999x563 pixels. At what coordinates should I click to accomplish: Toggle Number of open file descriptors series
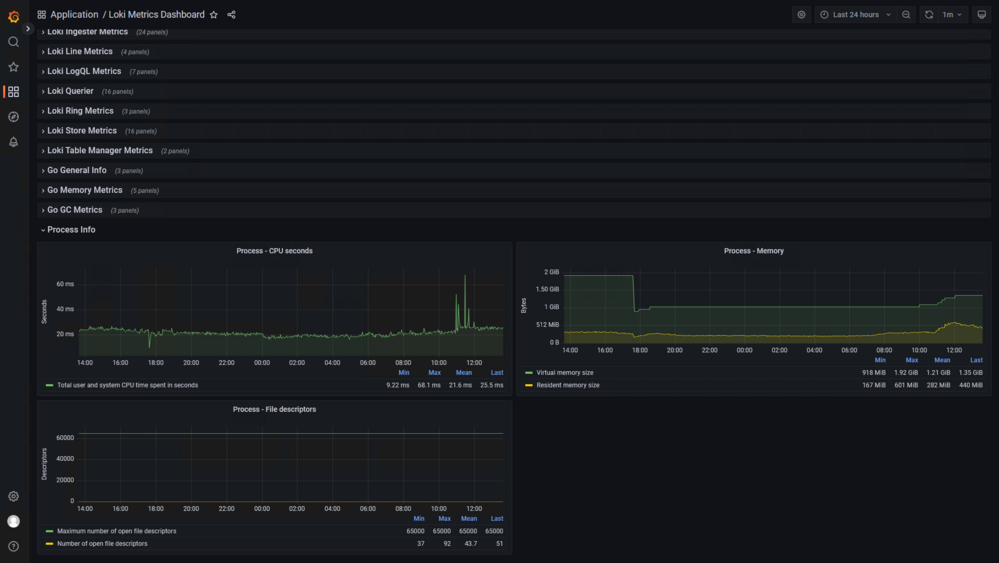point(102,544)
